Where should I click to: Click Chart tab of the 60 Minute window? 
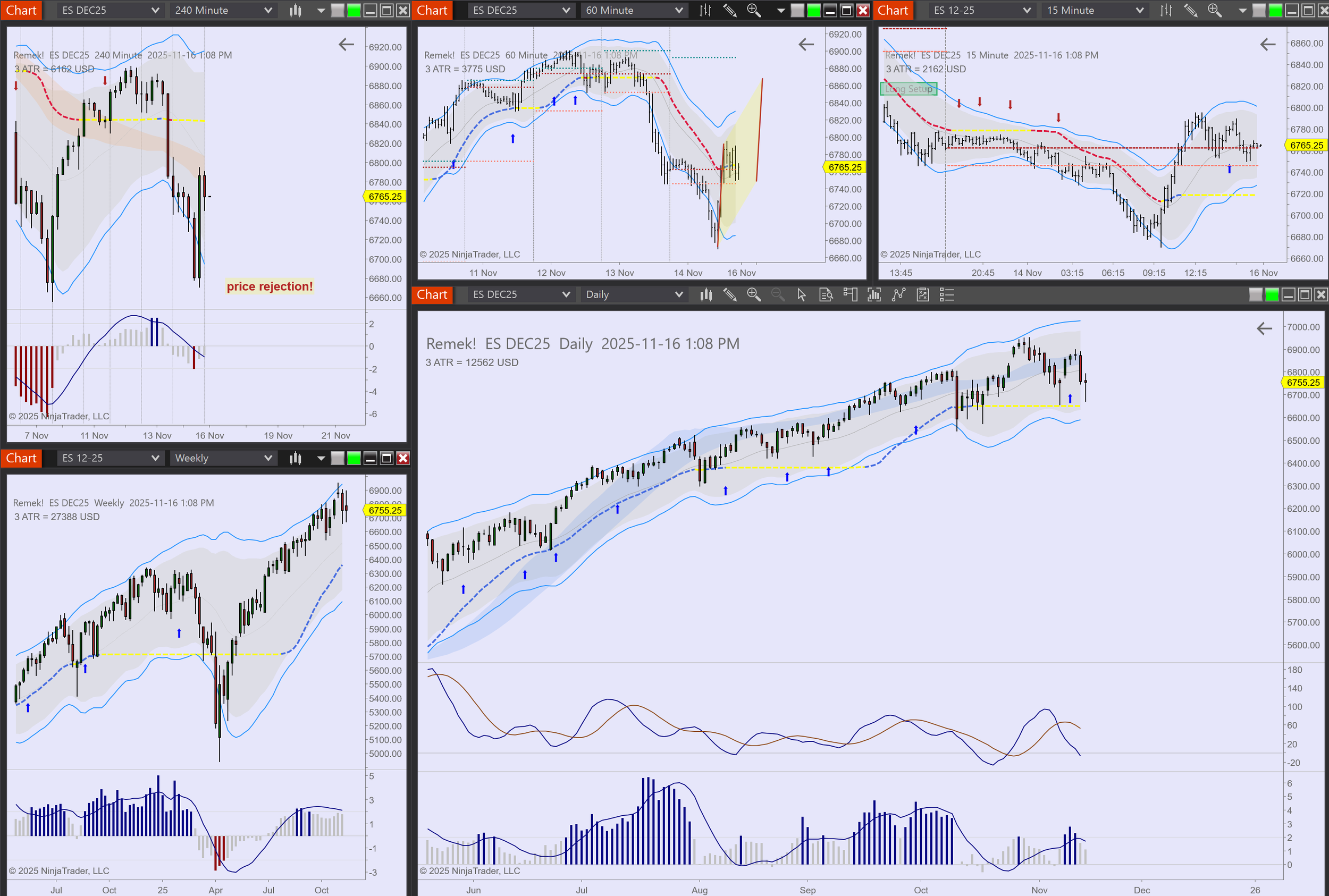(x=432, y=10)
